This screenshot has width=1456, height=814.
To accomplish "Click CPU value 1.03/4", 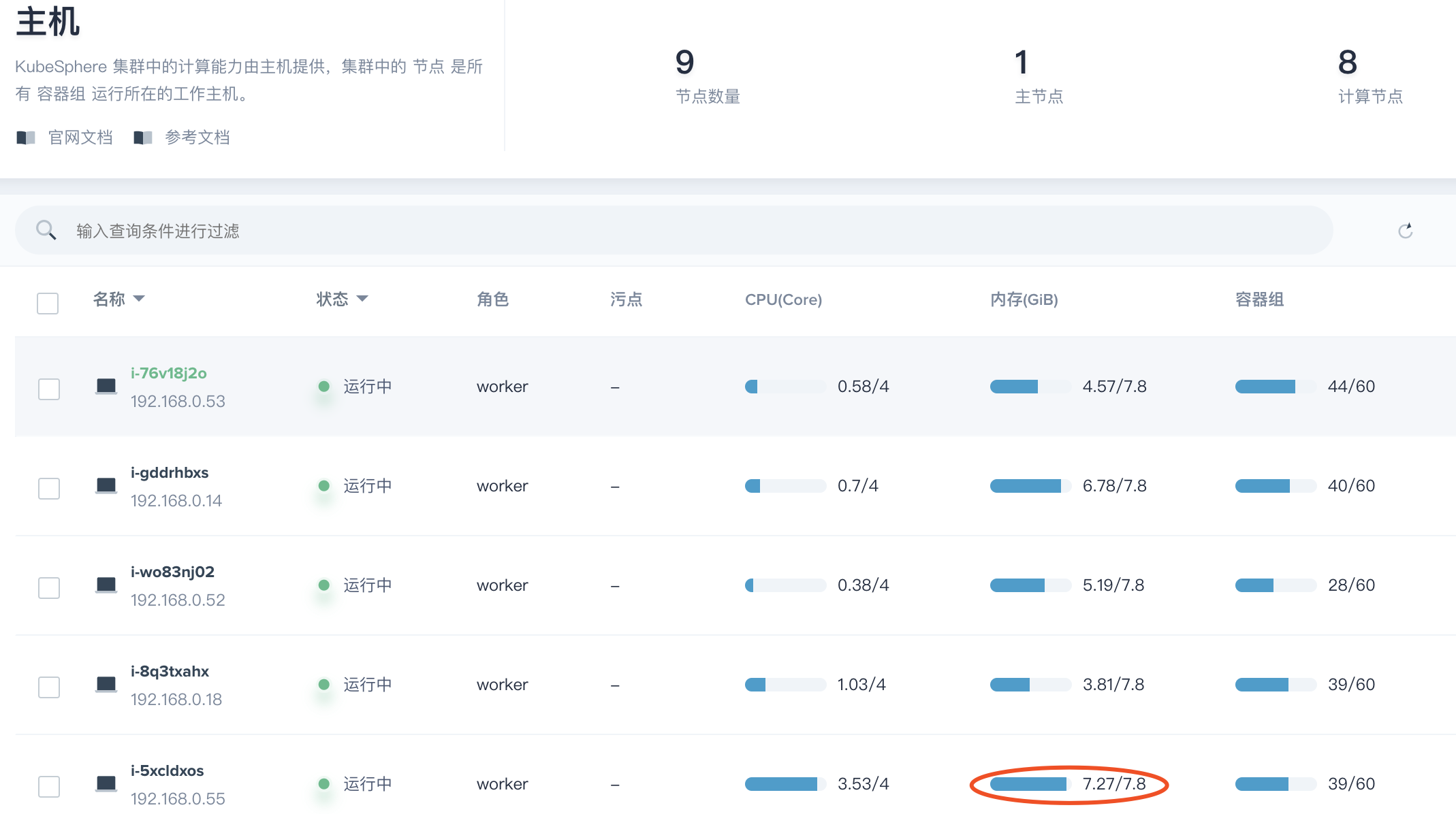I will [861, 685].
